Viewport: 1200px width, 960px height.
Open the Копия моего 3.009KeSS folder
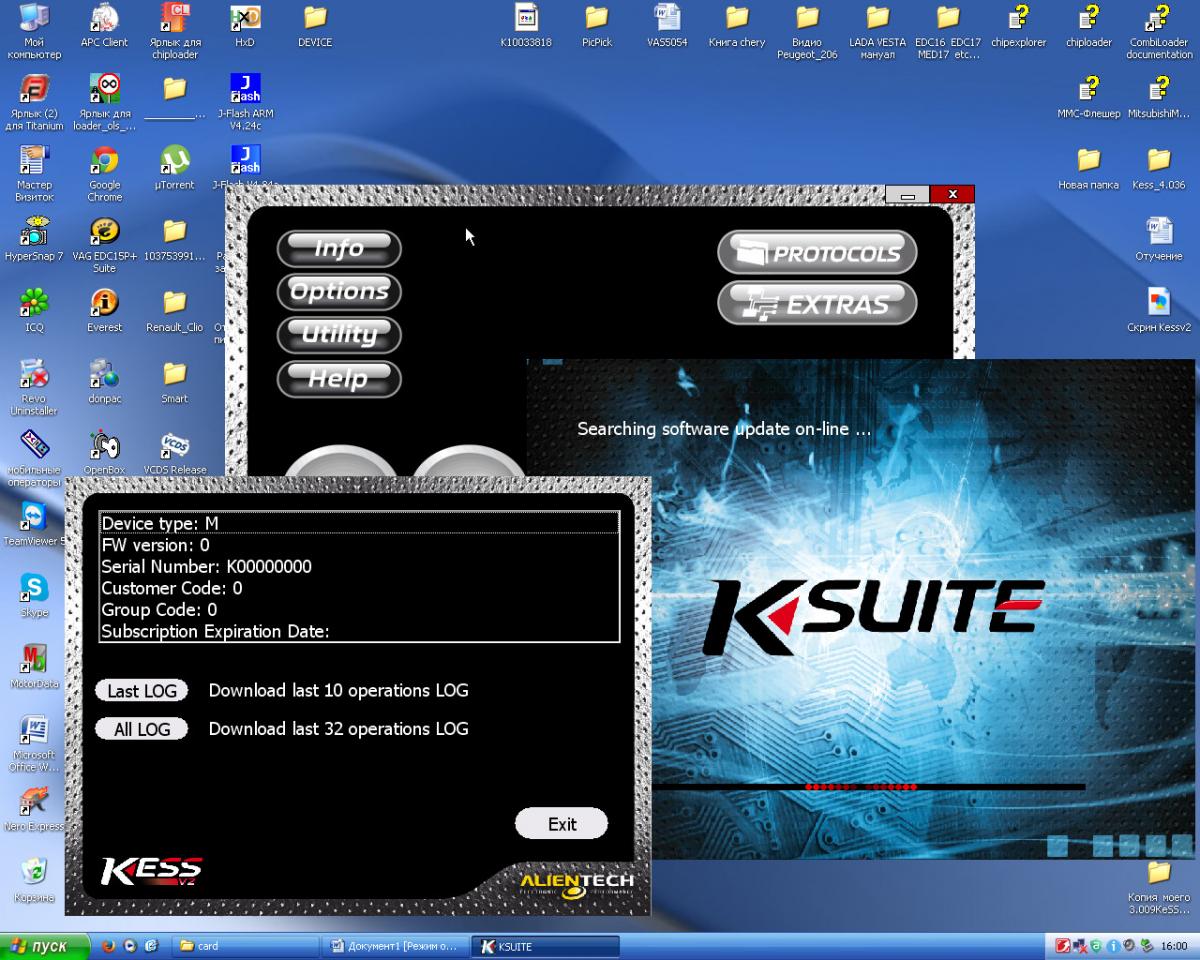pyautogui.click(x=1159, y=887)
